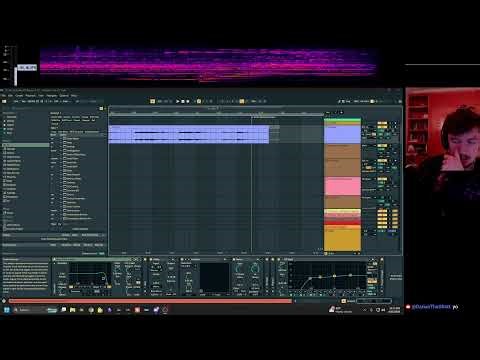Open the Help menu
Viewport: 480px width, 360px height.
[74, 96]
